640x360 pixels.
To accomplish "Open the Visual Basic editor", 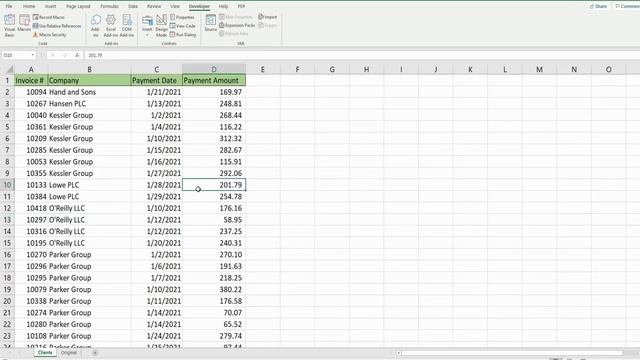I will coord(9,26).
